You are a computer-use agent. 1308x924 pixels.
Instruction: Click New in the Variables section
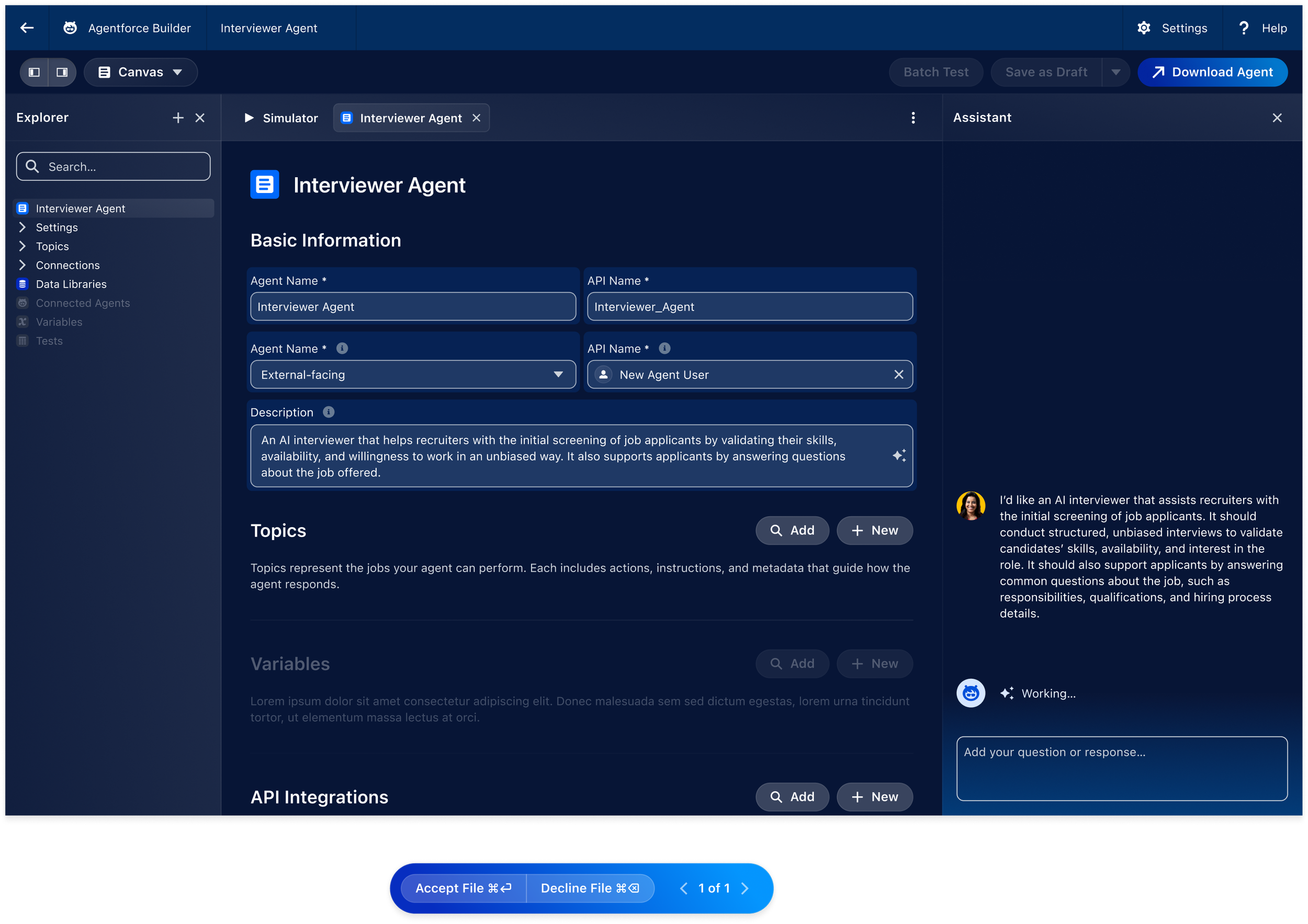coord(874,664)
